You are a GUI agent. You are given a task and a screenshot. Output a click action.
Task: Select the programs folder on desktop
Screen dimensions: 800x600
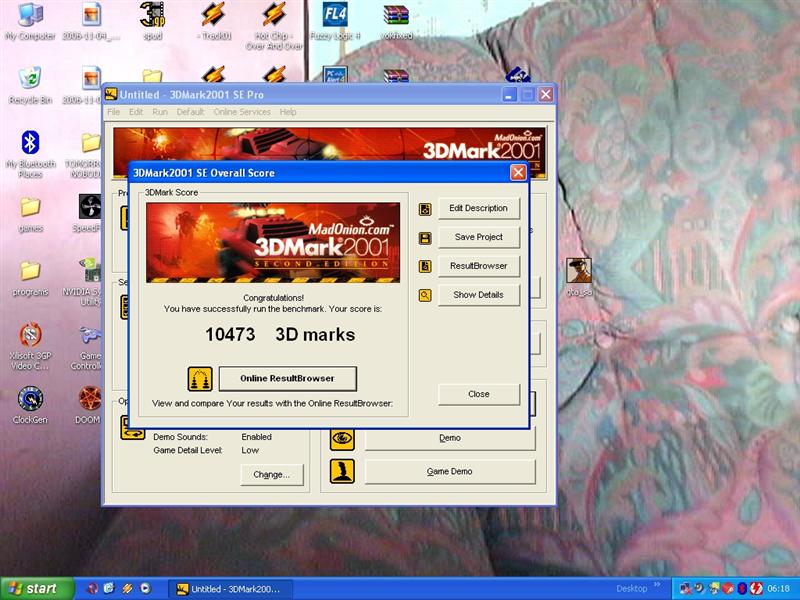coord(30,279)
